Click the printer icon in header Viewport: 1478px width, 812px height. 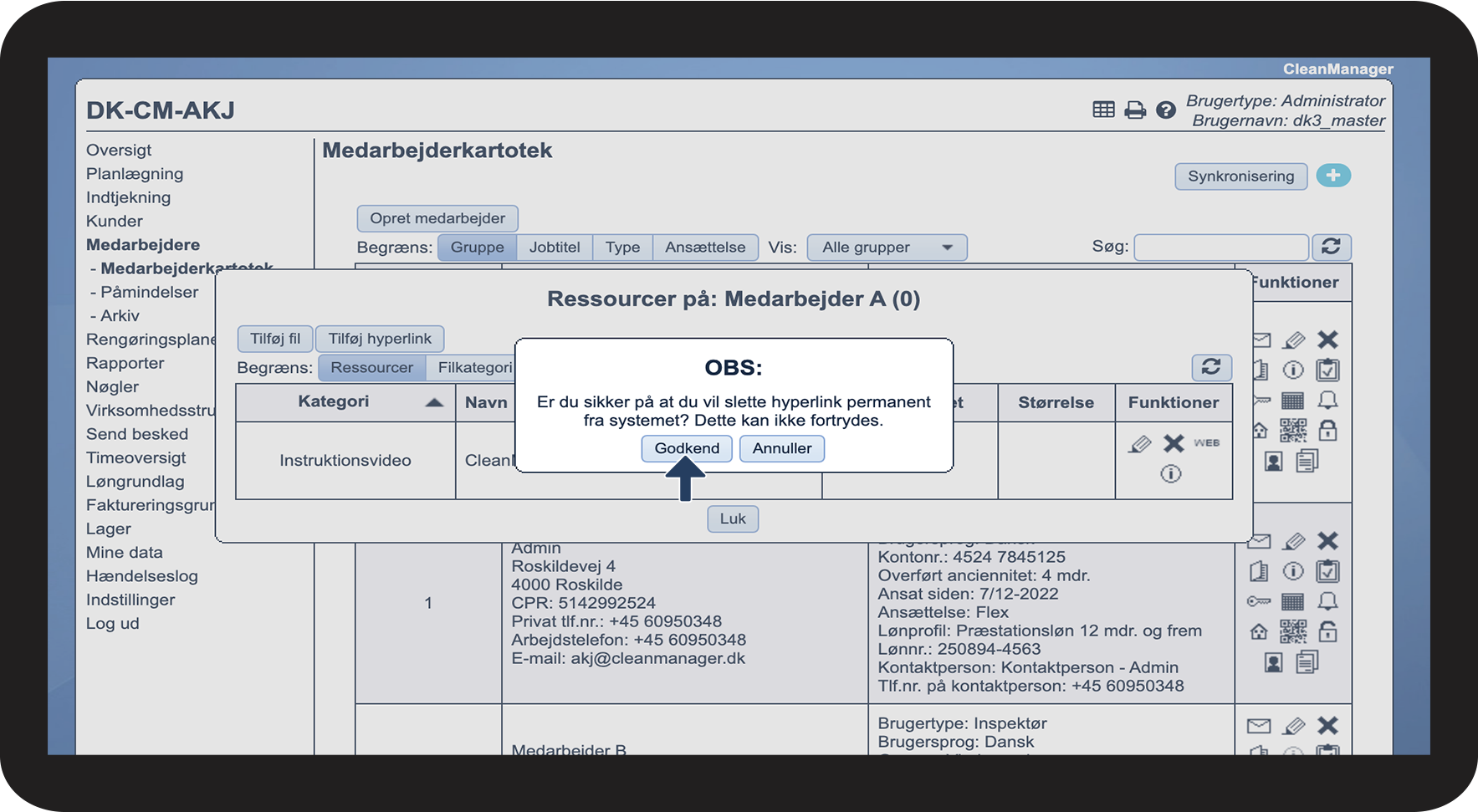(1134, 110)
